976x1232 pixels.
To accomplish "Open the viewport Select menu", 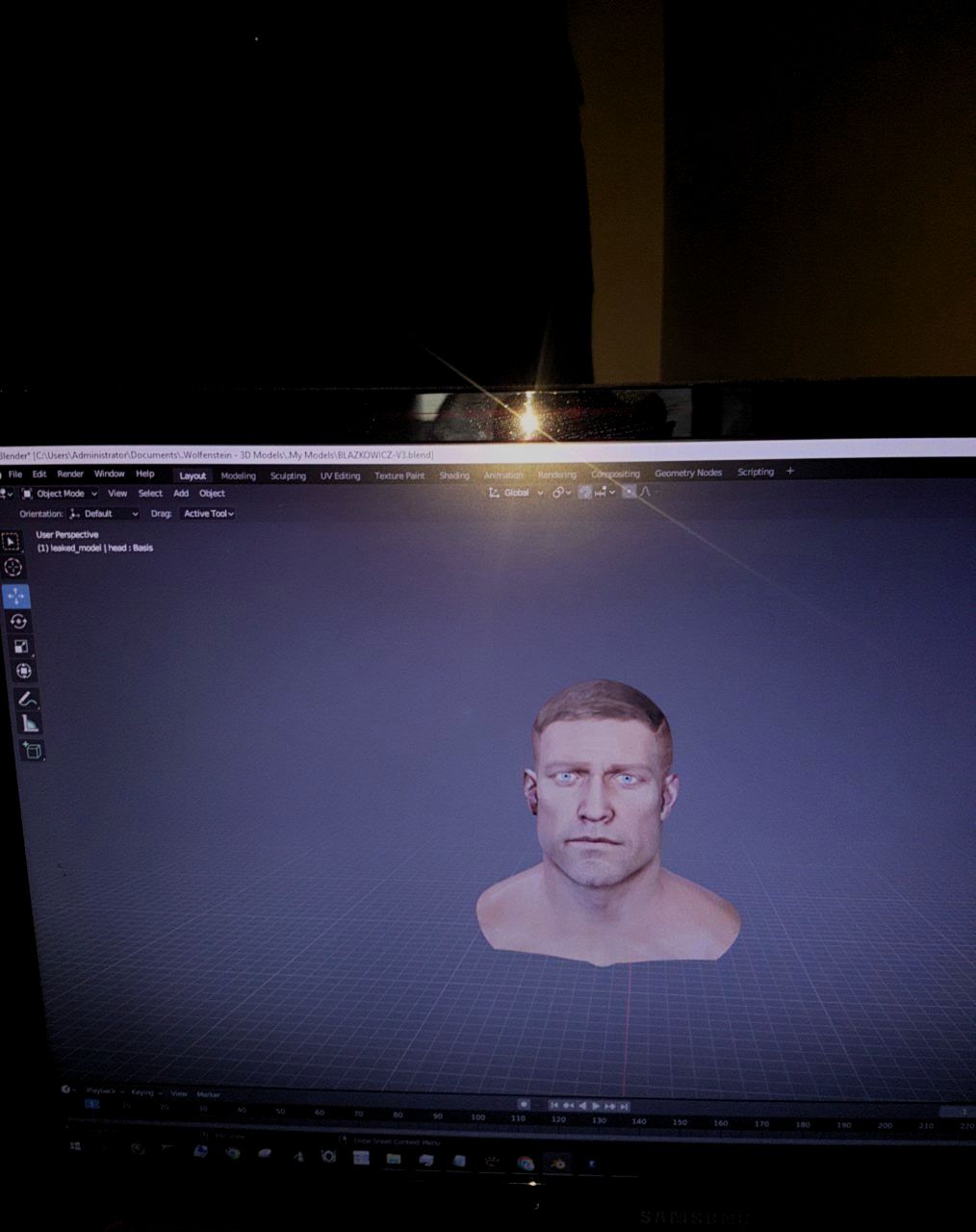I will pos(150,494).
